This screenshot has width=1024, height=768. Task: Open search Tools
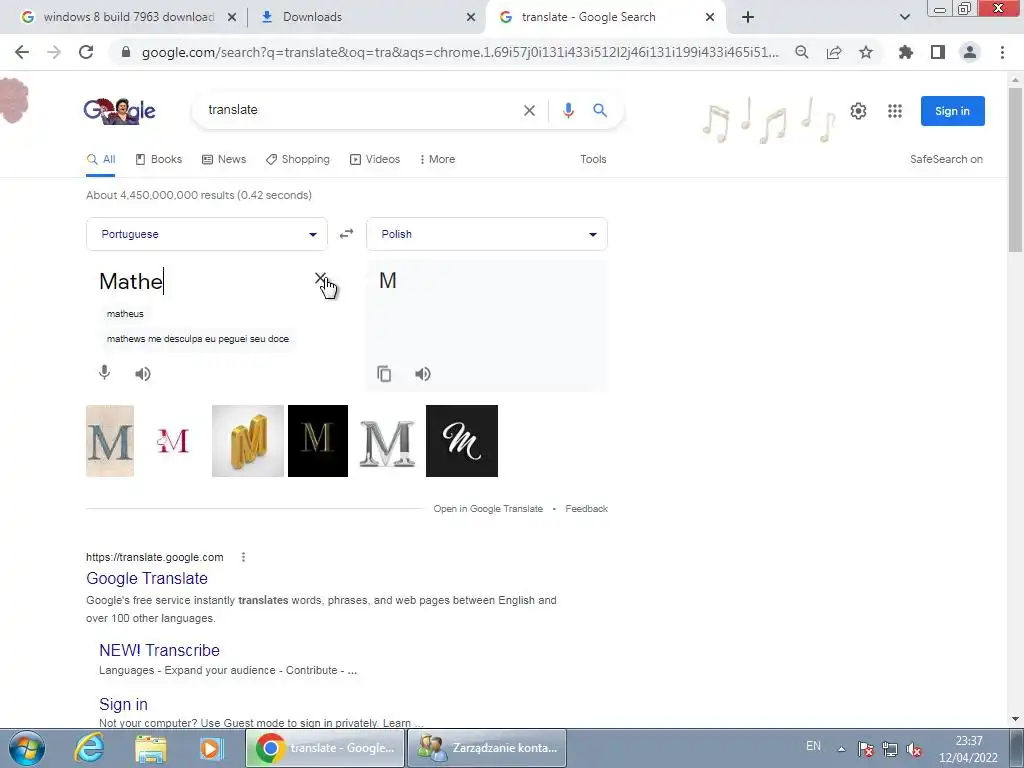pyautogui.click(x=593, y=159)
